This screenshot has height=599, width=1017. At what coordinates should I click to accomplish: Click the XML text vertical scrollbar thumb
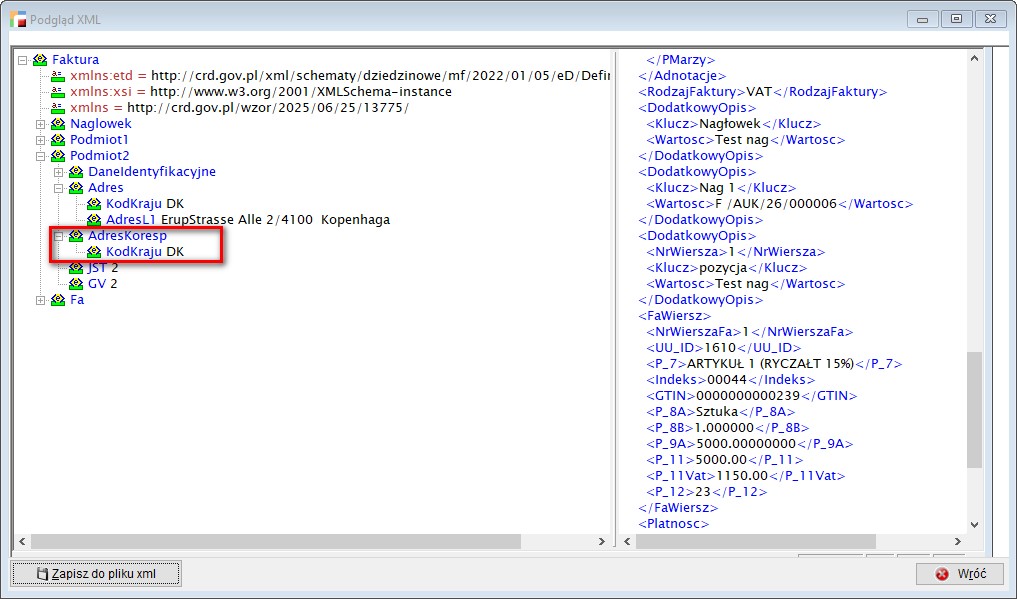coord(974,410)
